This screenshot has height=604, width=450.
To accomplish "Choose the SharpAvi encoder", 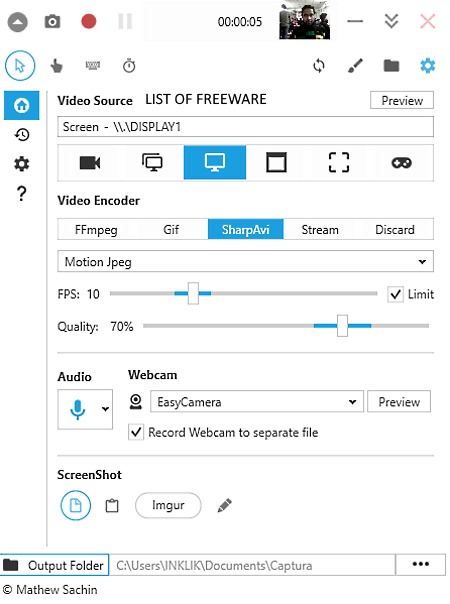I will (245, 230).
